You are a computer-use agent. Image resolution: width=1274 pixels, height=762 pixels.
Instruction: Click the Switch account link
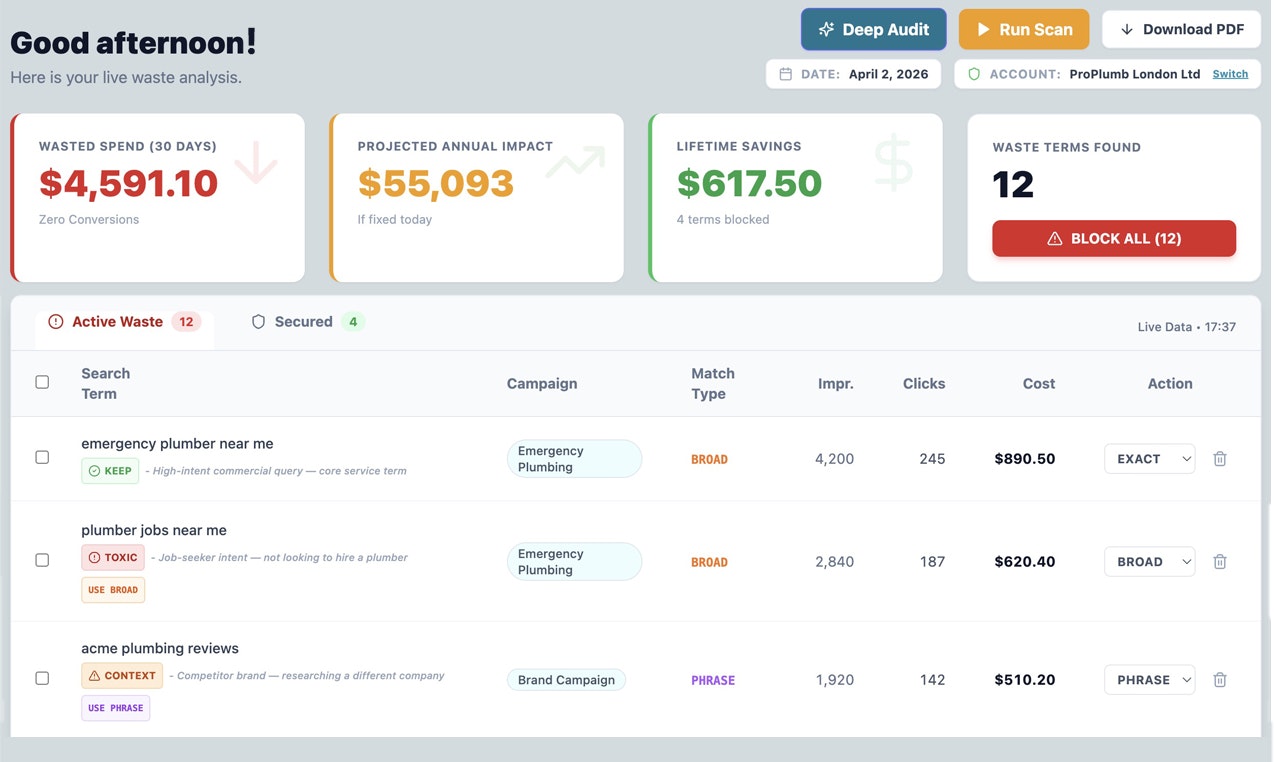click(x=1230, y=74)
